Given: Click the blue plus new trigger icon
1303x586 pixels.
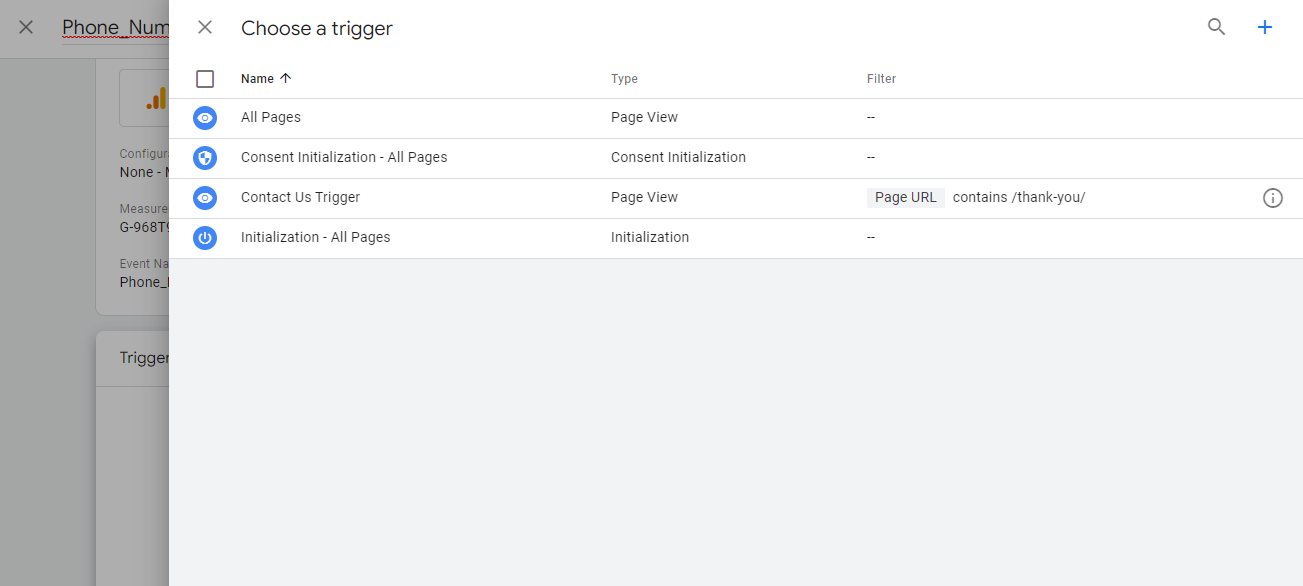Looking at the screenshot, I should (1265, 28).
